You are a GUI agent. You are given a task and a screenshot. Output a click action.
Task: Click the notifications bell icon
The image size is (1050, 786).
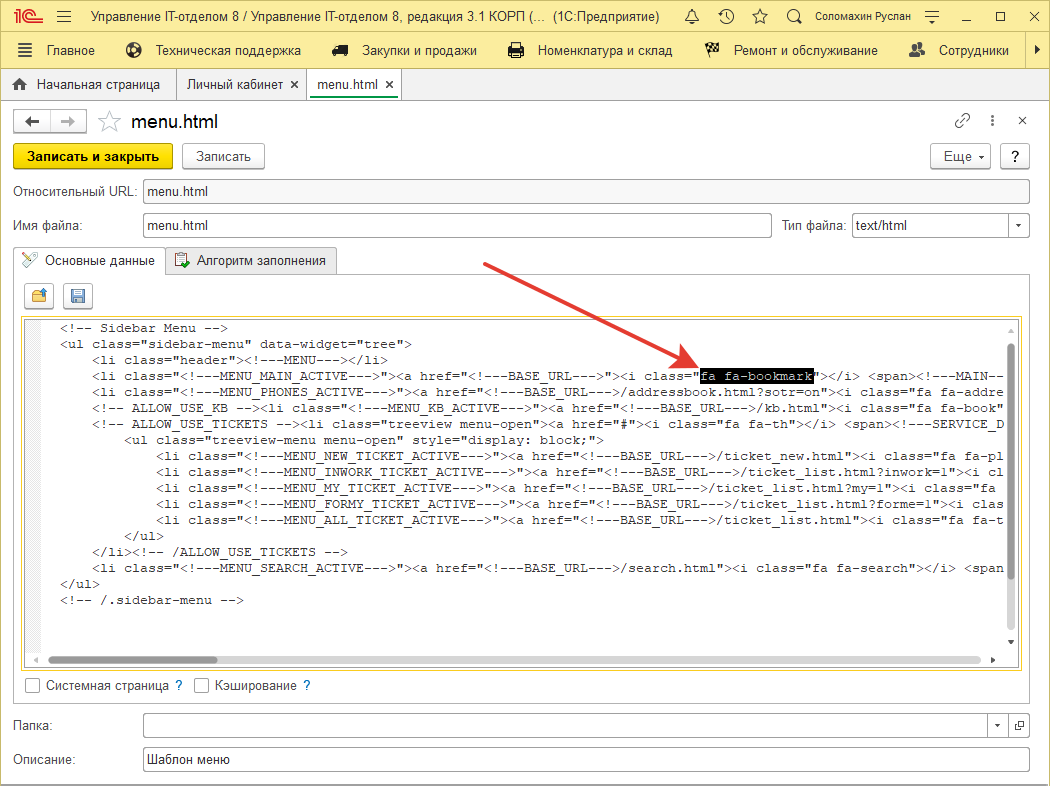[692, 17]
